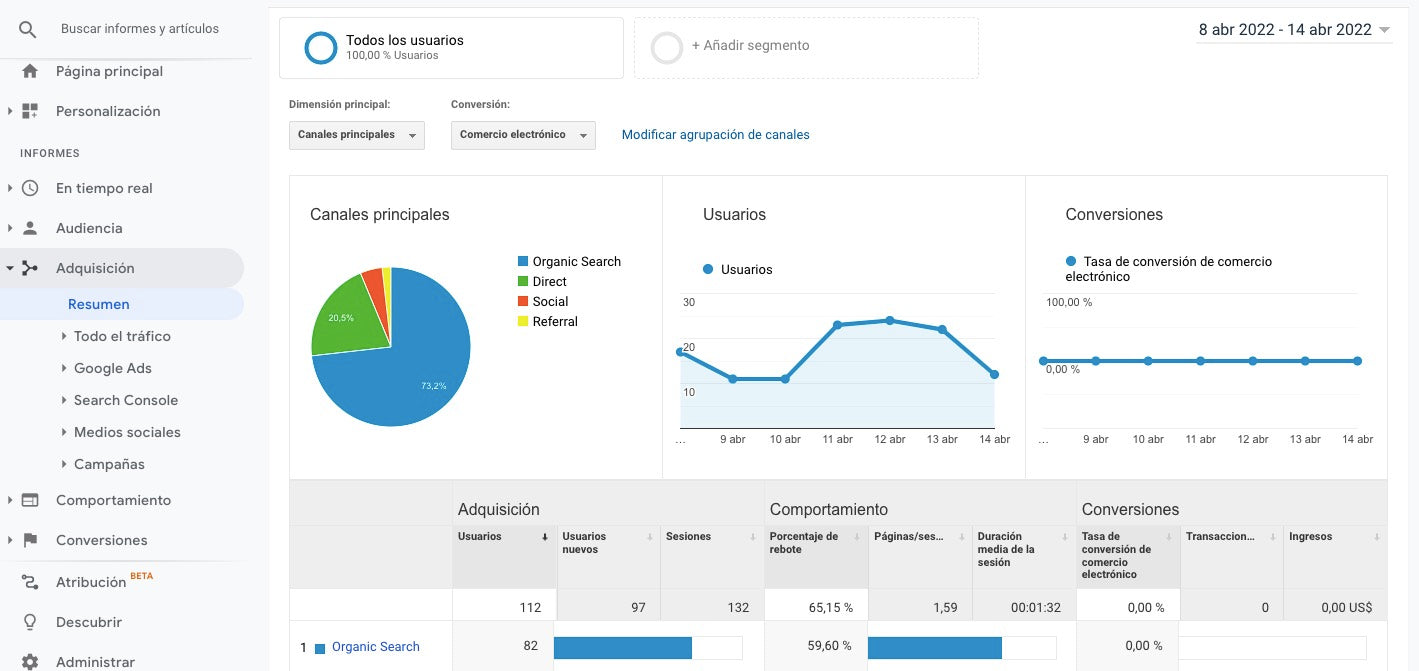The height and width of the screenshot is (671, 1419).
Task: Open the Canales principales dimension dropdown
Action: coord(356,135)
